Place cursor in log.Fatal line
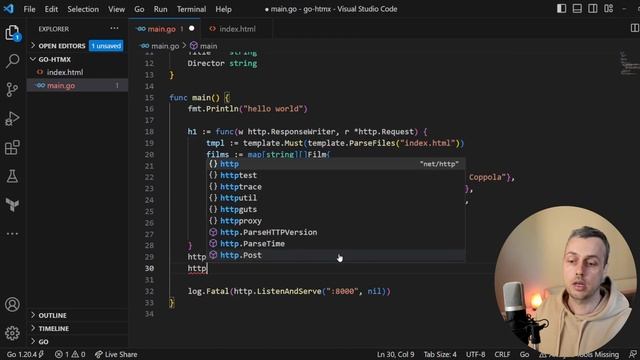Image resolution: width=640 pixels, height=360 pixels. click(289, 291)
